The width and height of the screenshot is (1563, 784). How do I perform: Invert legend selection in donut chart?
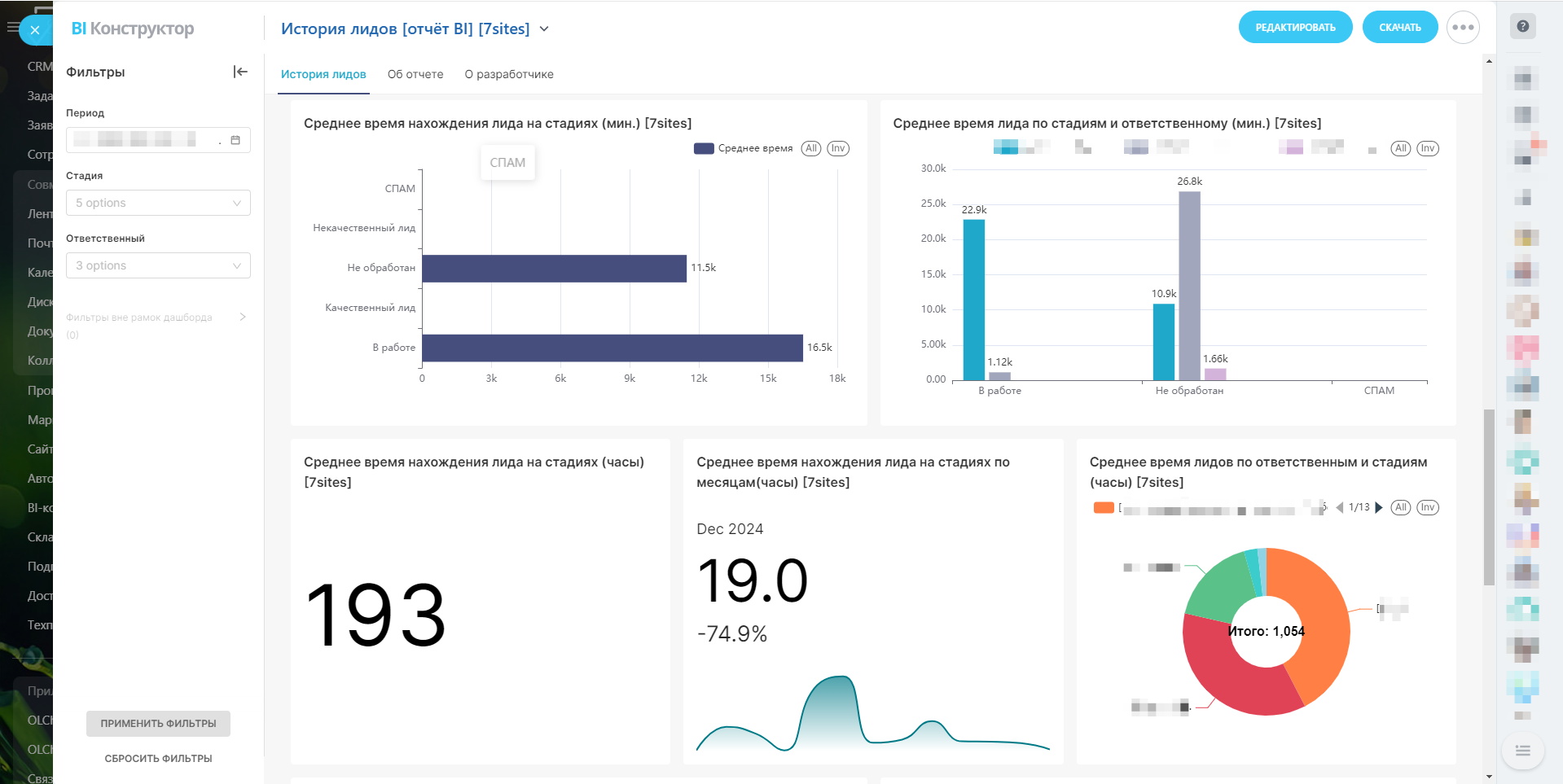[1428, 507]
